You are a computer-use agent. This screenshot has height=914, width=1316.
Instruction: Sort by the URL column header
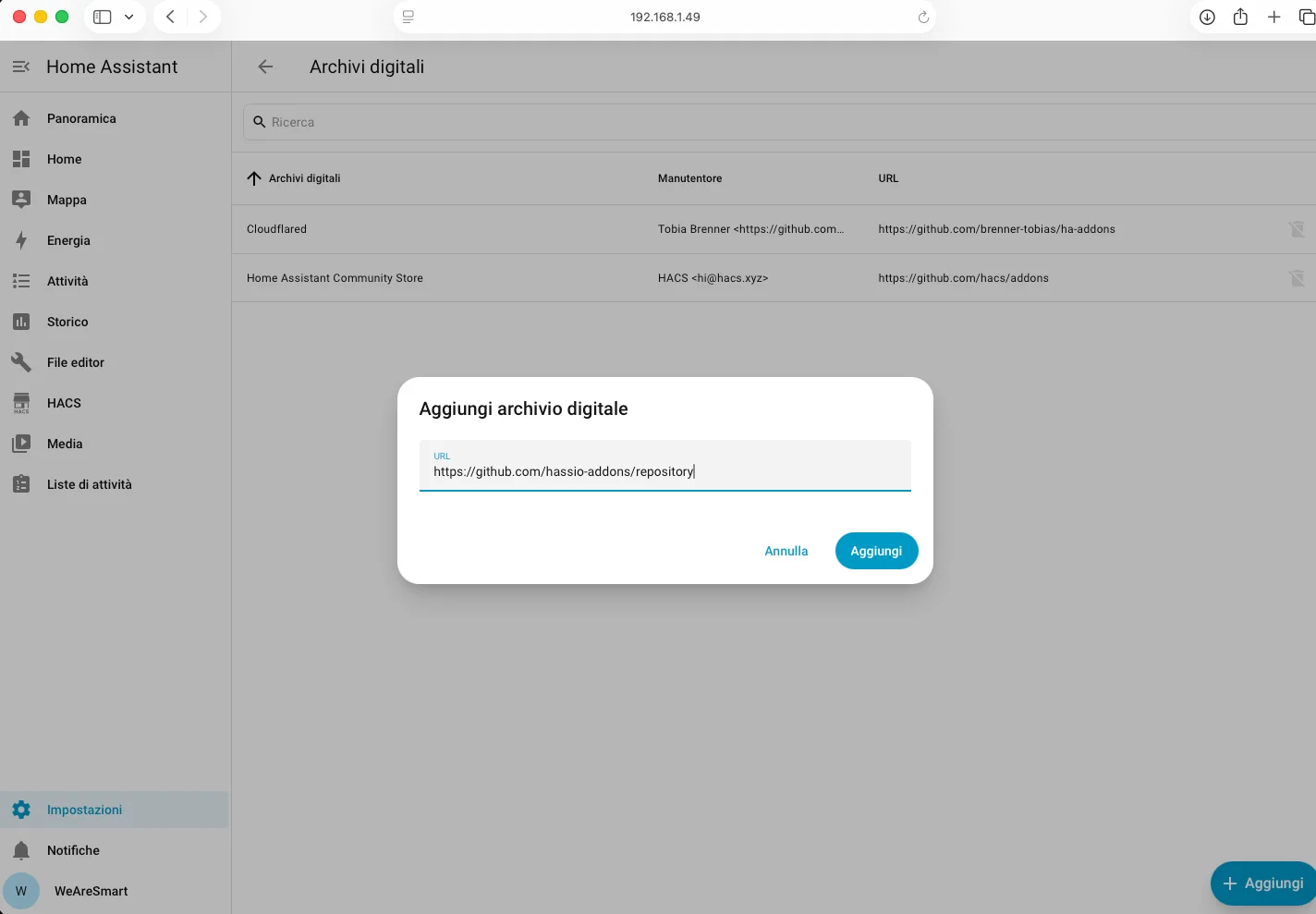click(x=888, y=178)
